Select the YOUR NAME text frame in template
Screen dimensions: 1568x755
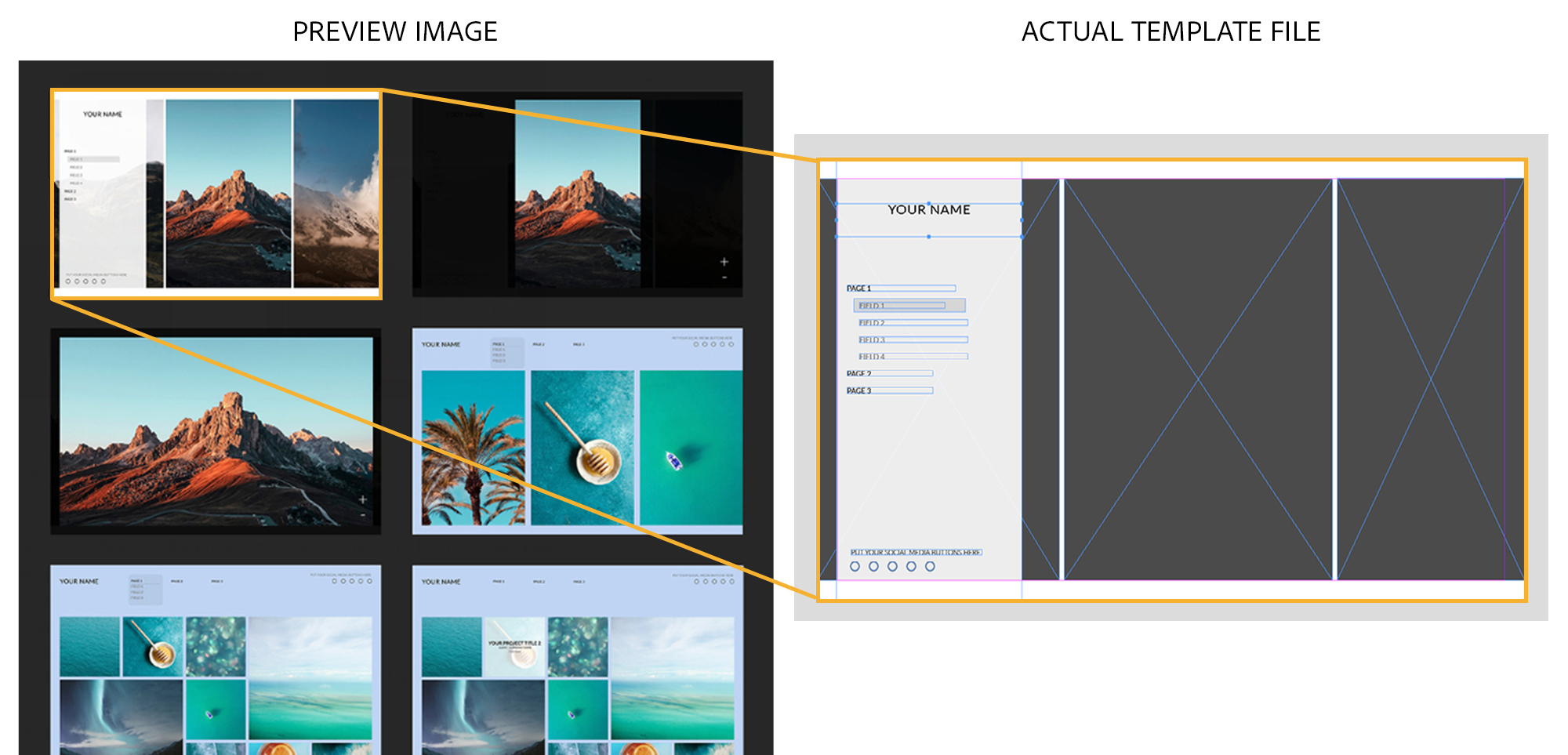928,210
